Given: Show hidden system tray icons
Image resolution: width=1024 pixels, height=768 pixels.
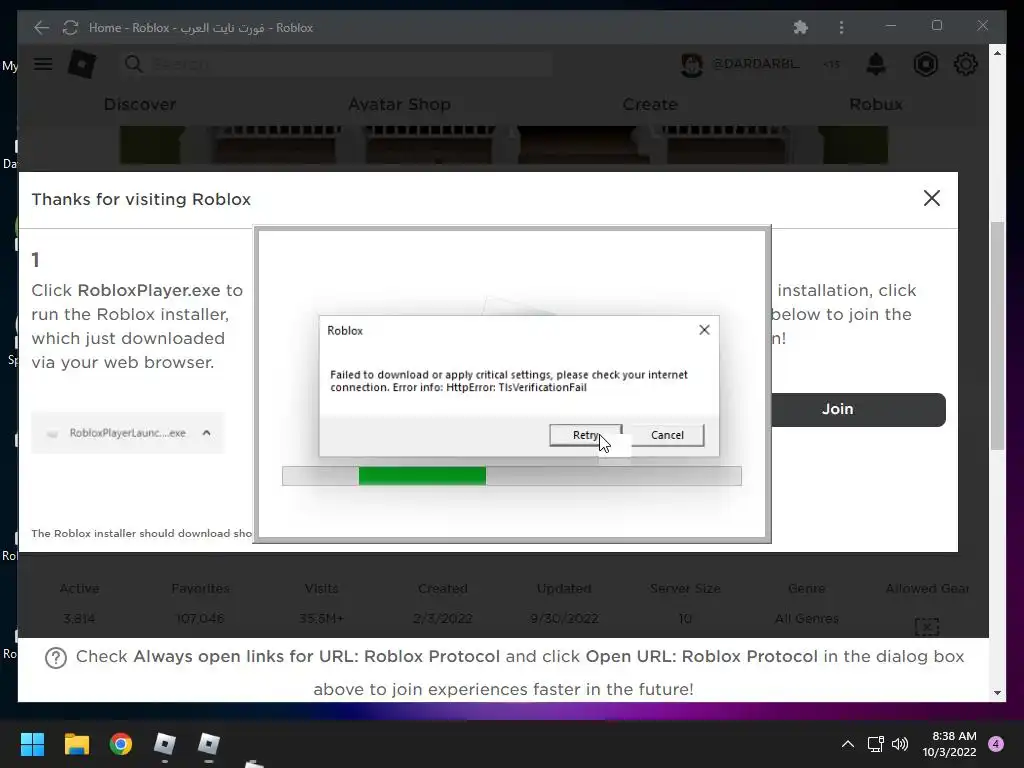Looking at the screenshot, I should (848, 744).
